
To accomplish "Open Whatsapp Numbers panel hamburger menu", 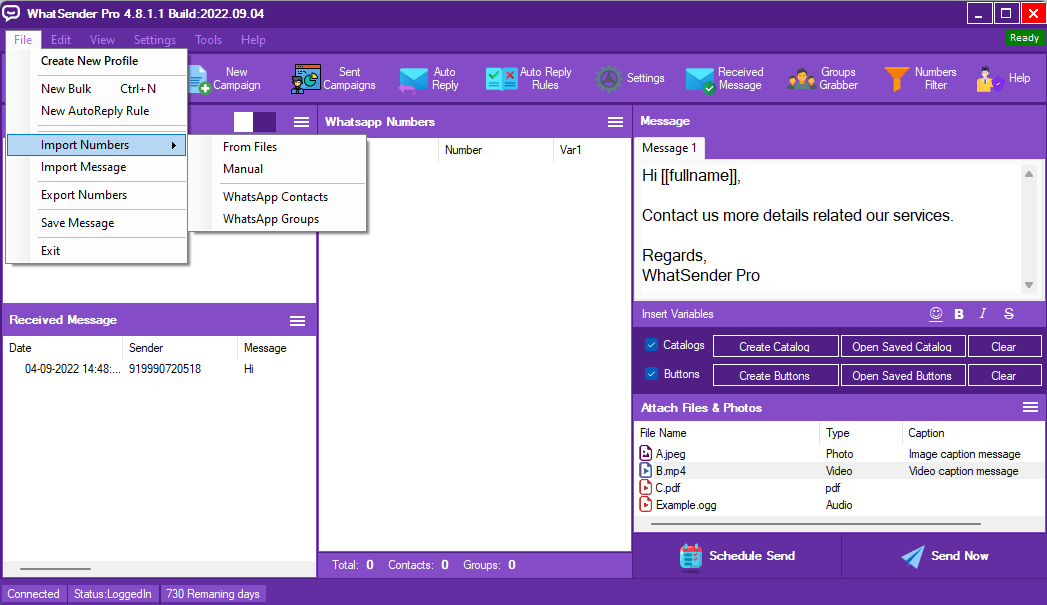I will tap(615, 122).
